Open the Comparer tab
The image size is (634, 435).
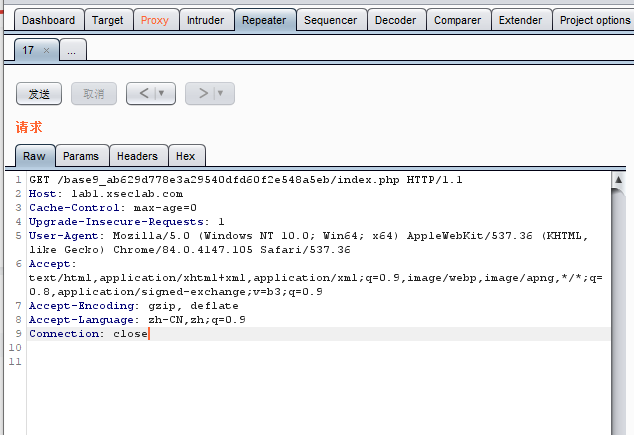pyautogui.click(x=458, y=20)
